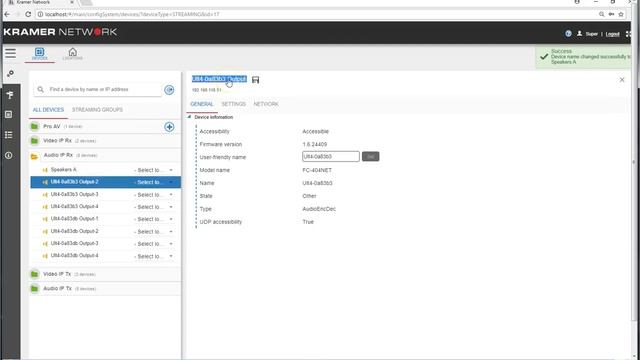Open the NETWORK device tab
This screenshot has height=360, width=640.
(266, 104)
